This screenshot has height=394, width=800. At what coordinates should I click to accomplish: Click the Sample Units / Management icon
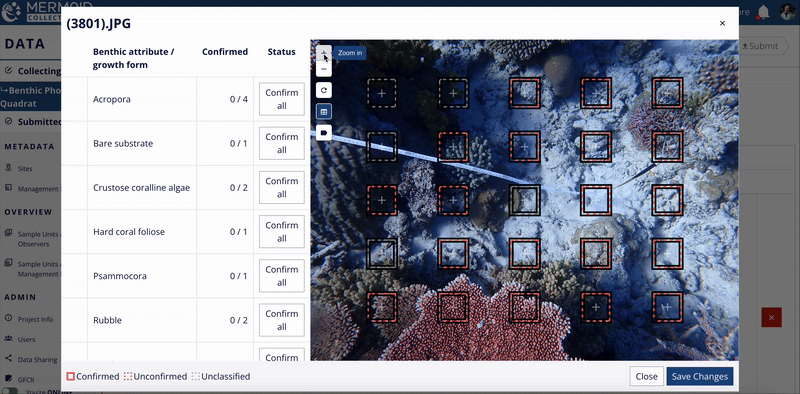pyautogui.click(x=8, y=263)
